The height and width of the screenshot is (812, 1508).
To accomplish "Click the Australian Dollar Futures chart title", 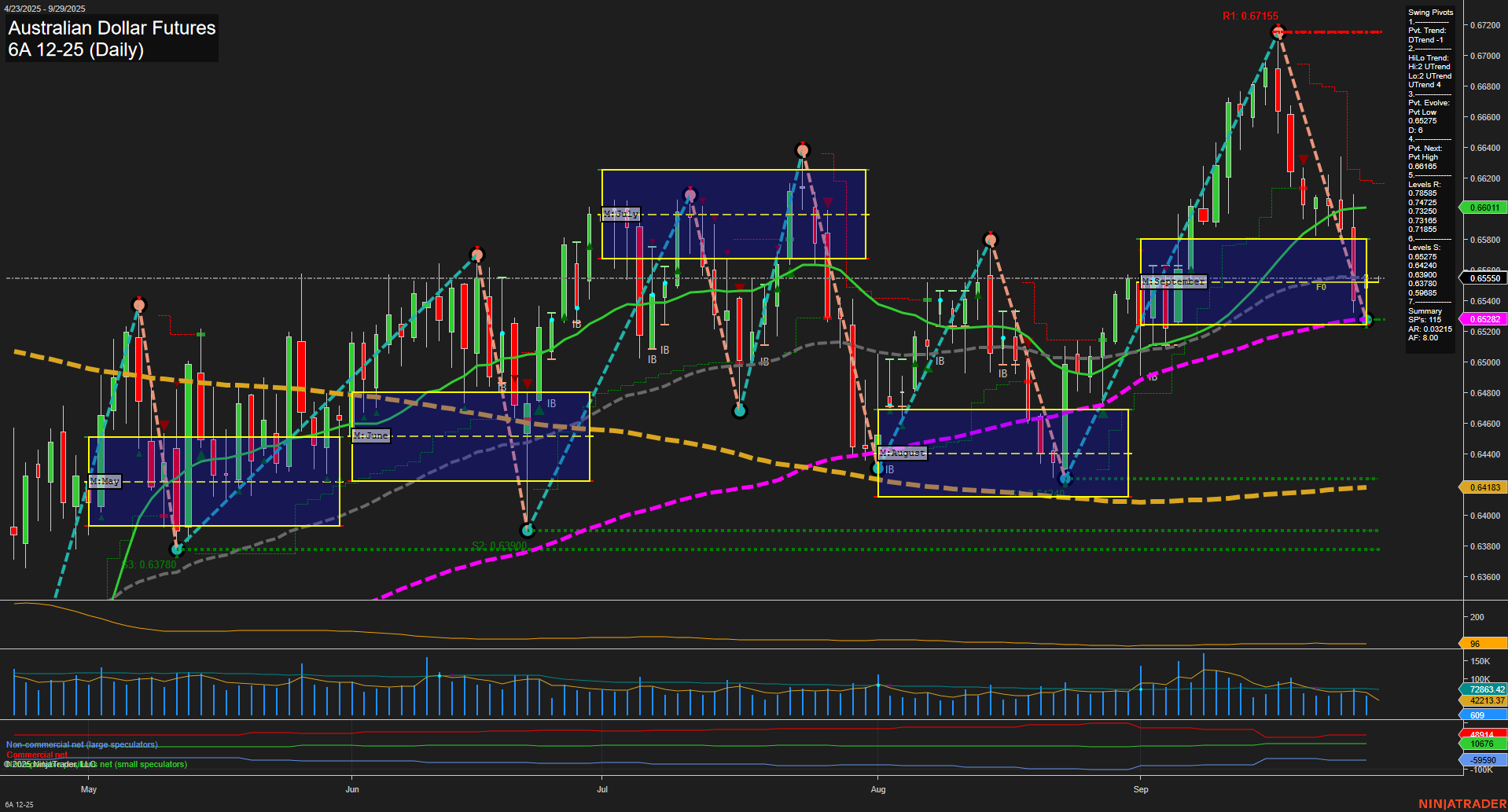I will coord(111,28).
